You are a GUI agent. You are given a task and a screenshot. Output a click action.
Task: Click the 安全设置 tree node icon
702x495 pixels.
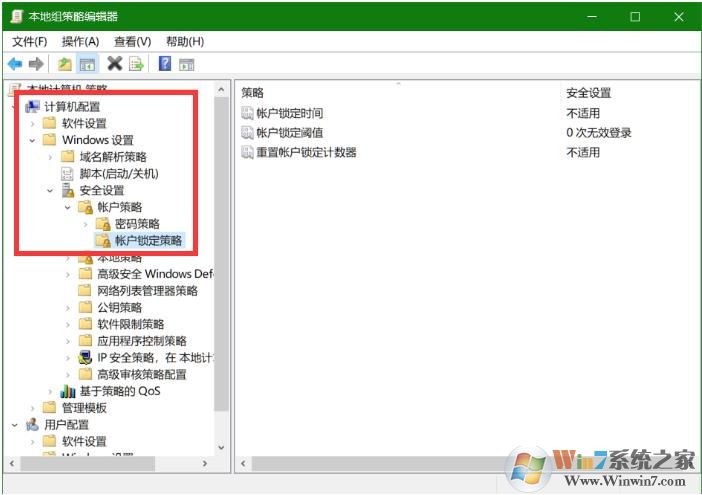tap(68, 190)
